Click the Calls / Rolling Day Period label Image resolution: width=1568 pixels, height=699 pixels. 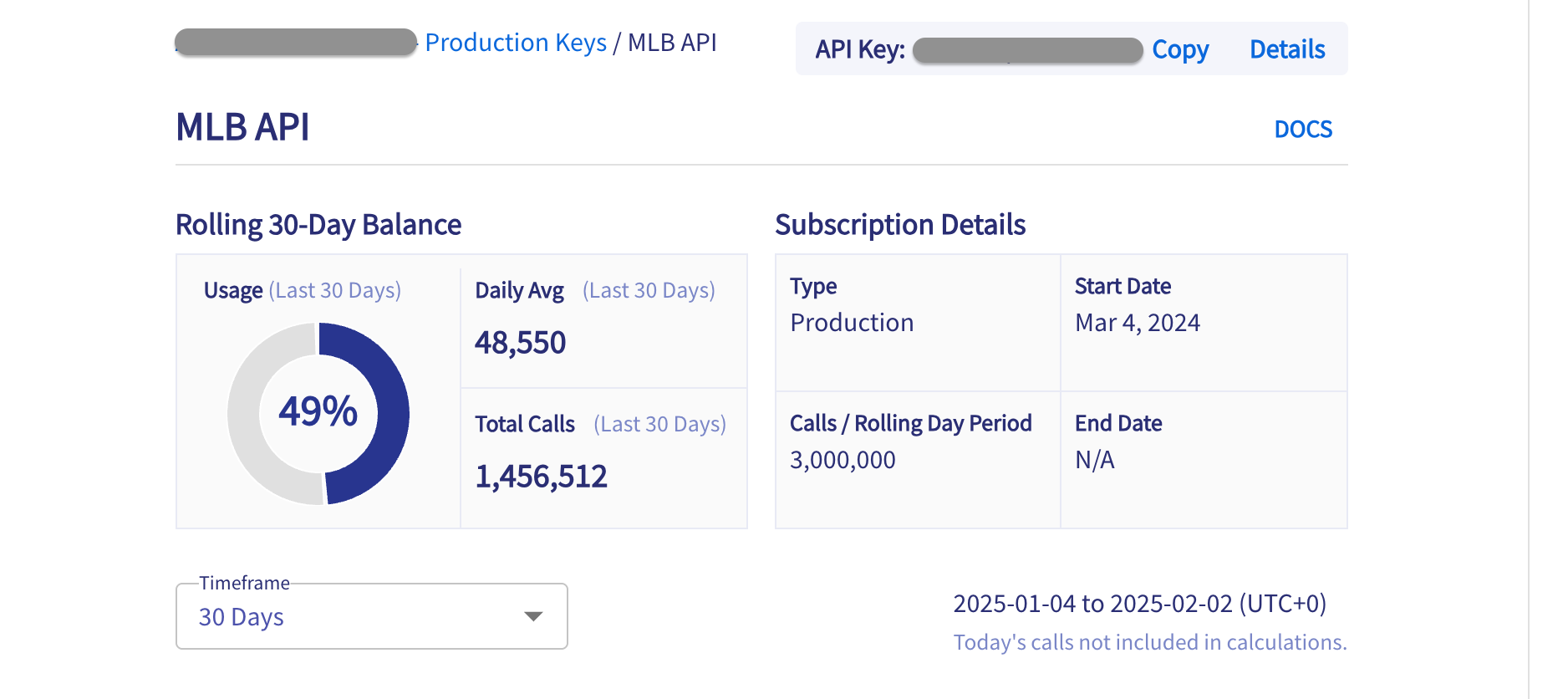[x=911, y=423]
